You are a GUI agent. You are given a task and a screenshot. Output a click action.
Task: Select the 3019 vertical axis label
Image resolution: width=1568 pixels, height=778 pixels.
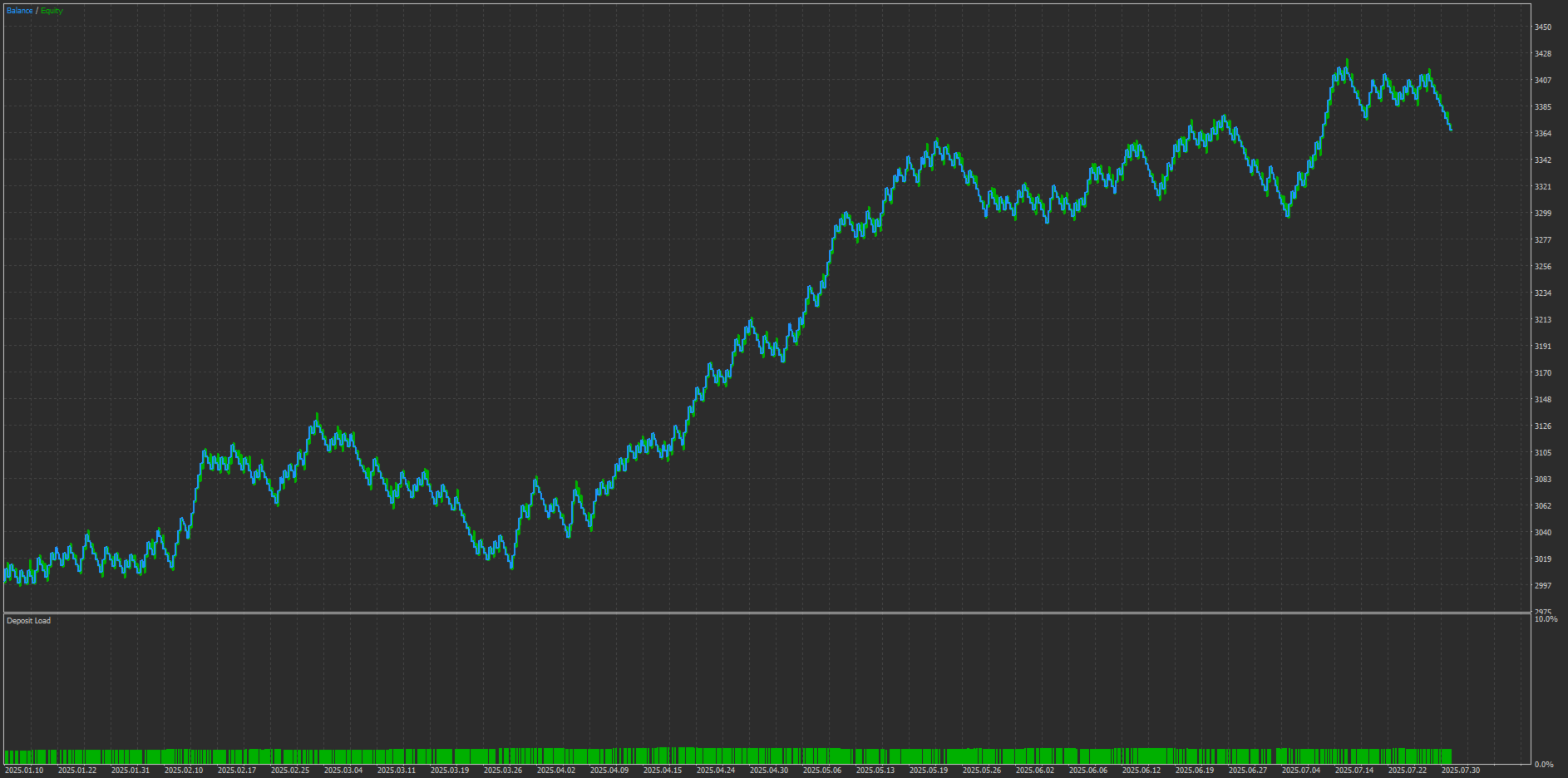pos(1543,559)
